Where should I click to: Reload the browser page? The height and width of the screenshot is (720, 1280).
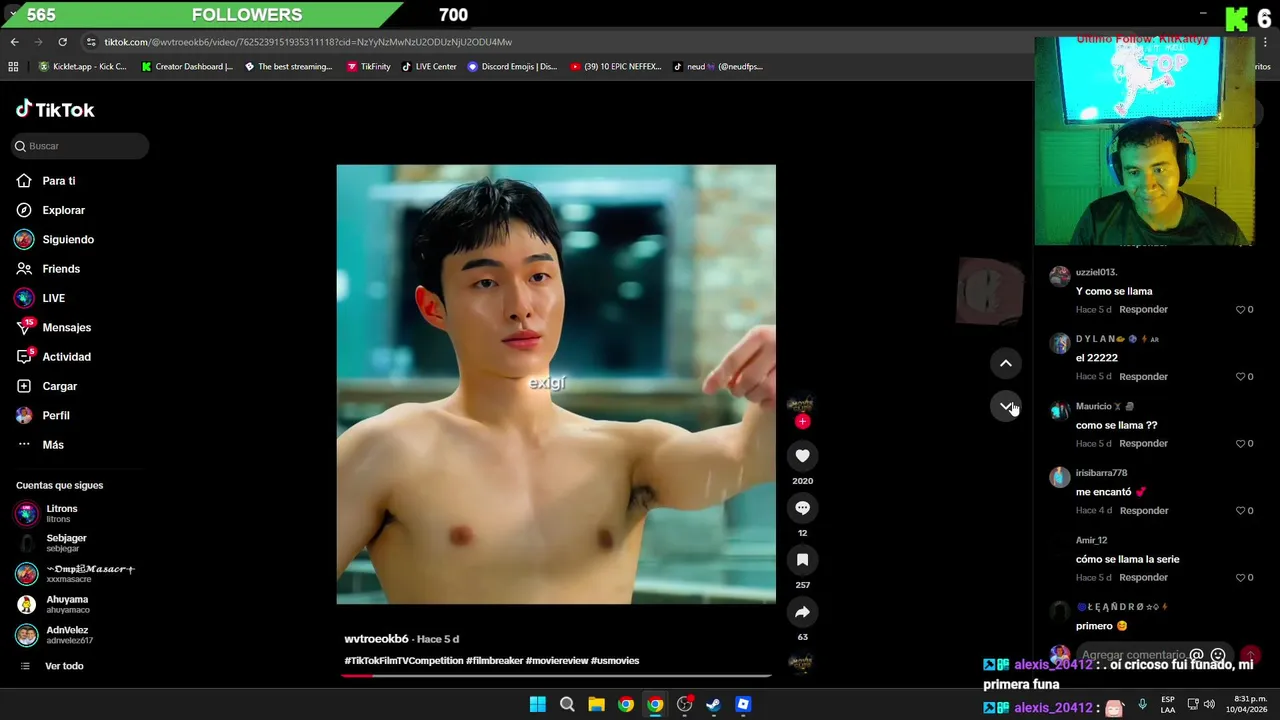click(62, 42)
